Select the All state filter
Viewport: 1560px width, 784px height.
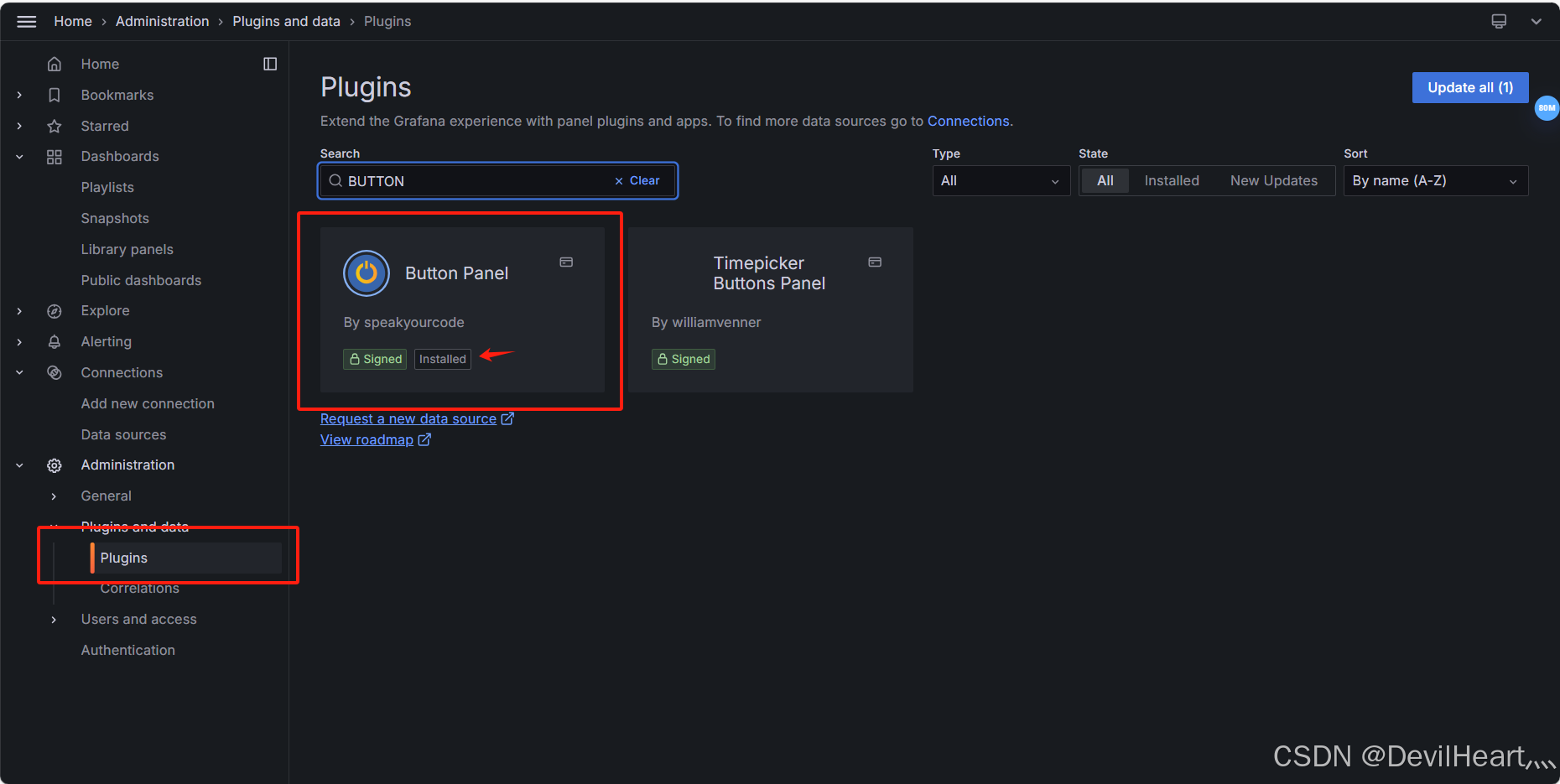(1105, 180)
